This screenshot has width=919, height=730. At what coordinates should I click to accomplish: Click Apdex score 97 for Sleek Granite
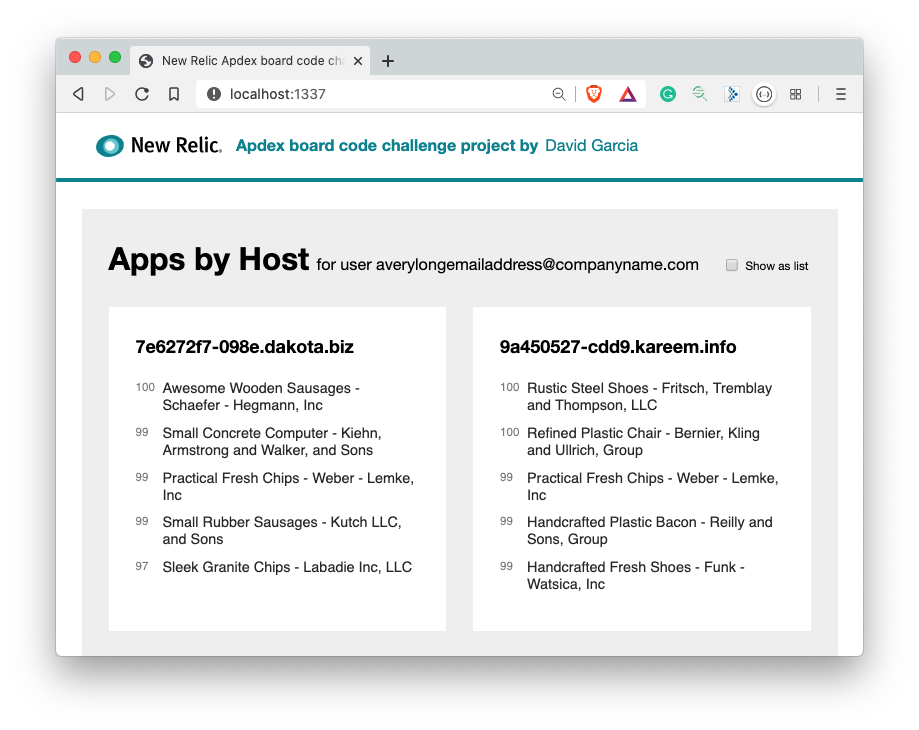click(x=142, y=567)
